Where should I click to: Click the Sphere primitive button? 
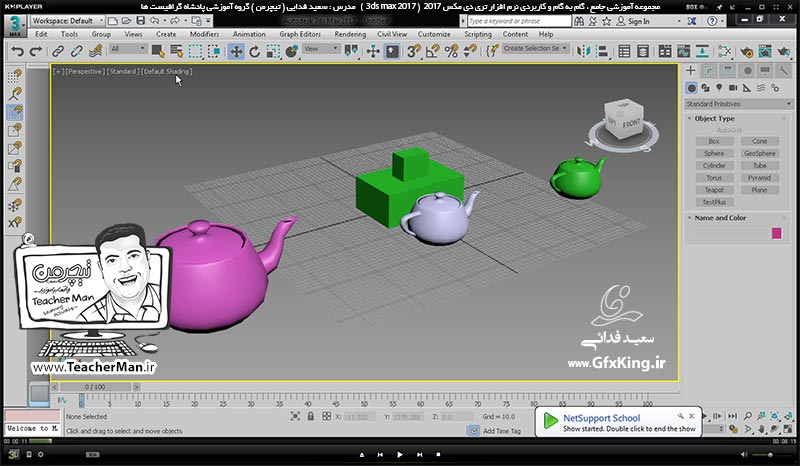(x=714, y=154)
